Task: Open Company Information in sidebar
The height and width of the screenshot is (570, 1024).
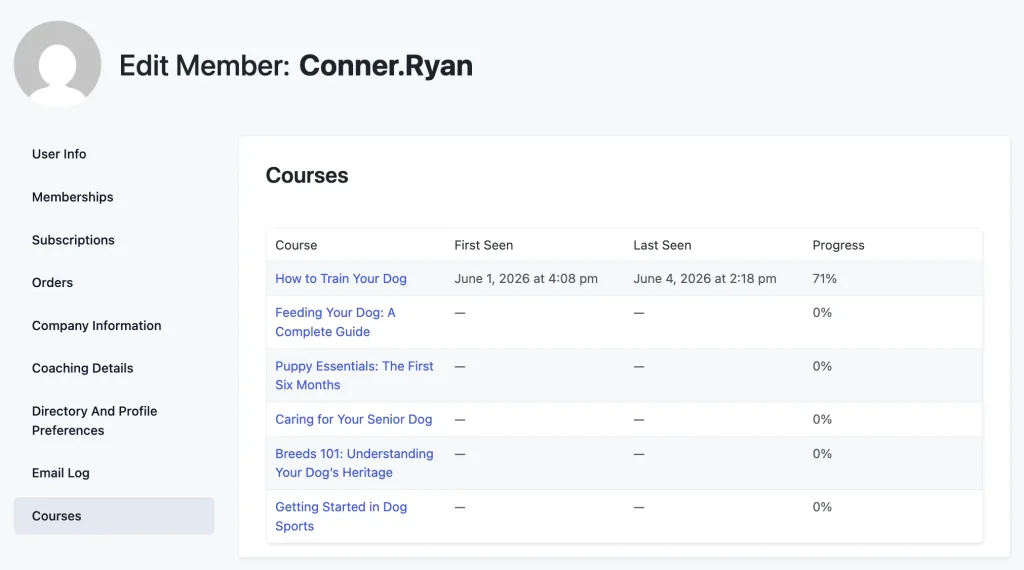Action: (97, 326)
